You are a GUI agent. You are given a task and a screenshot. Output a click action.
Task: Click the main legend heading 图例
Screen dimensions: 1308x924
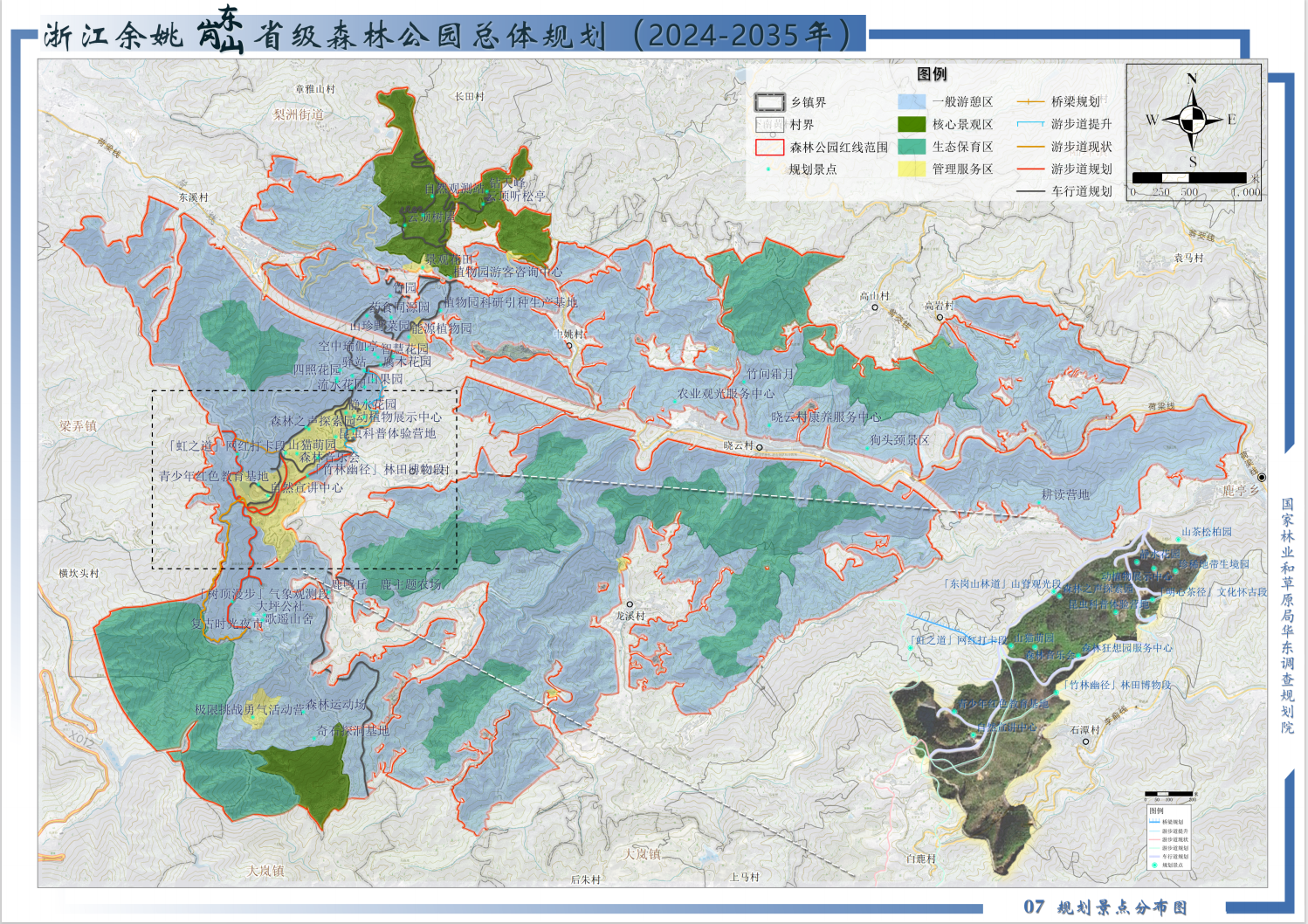932,74
